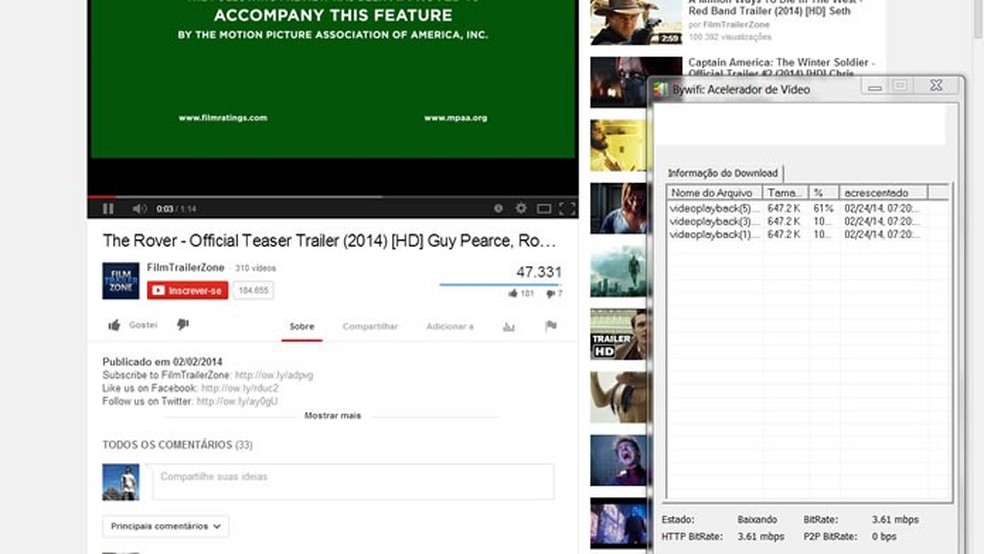Viewport: 984px width, 554px height.
Task: Switch to Informação do Download tab
Action: click(x=722, y=173)
